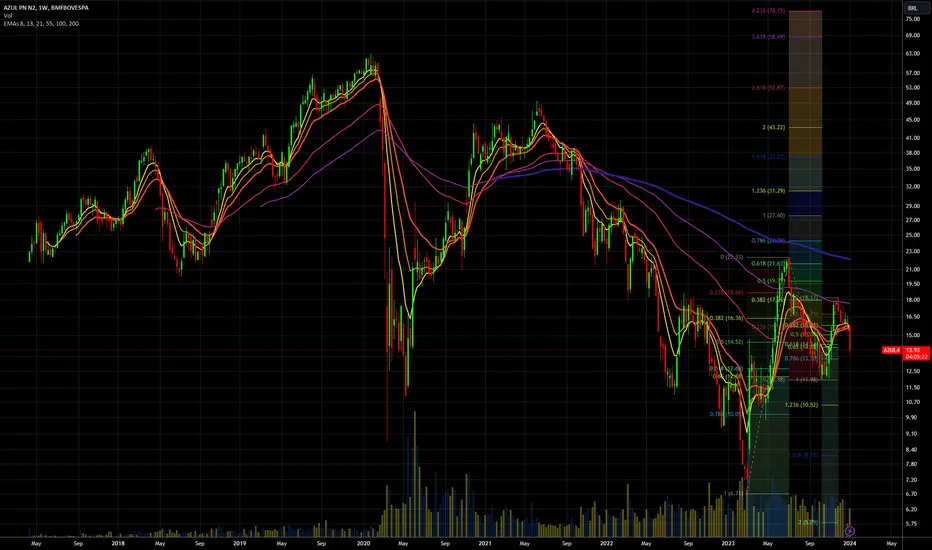Click the 45.00 price scale label

tap(912, 120)
